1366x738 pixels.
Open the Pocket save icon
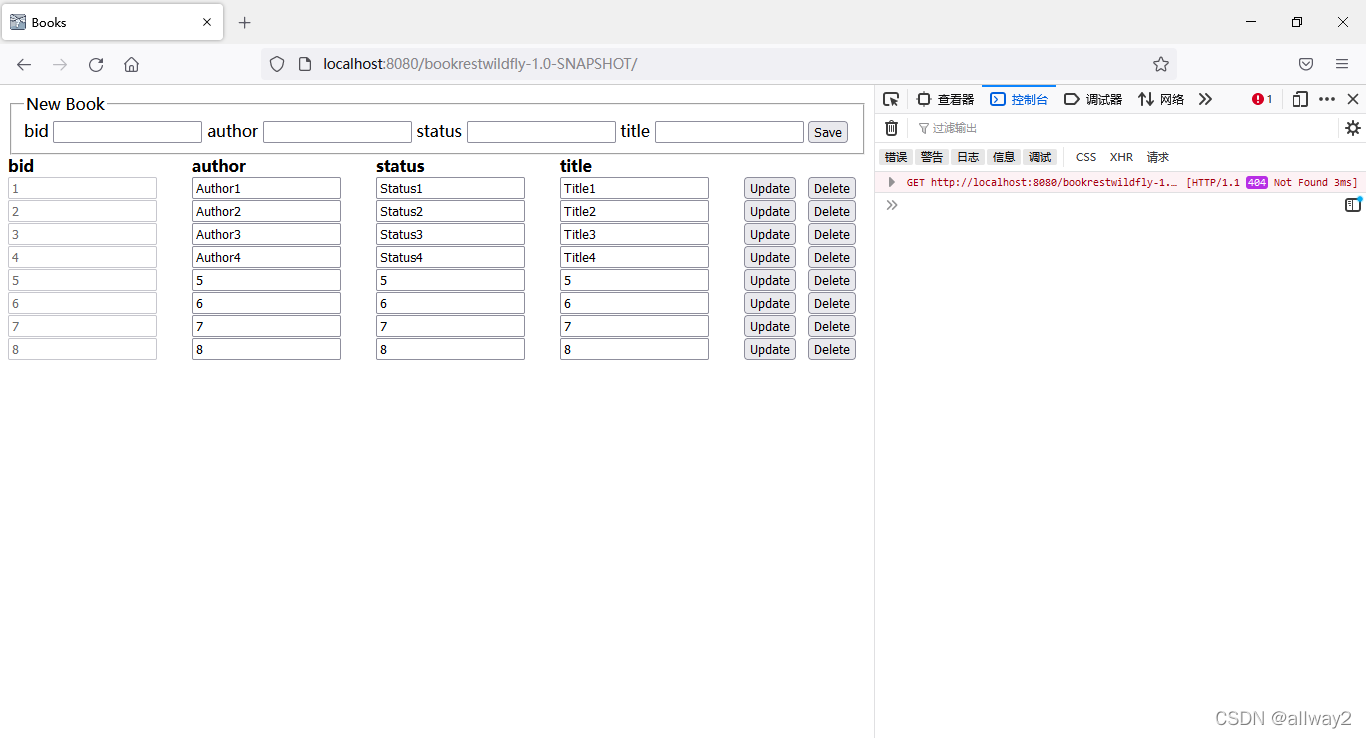coord(1306,64)
